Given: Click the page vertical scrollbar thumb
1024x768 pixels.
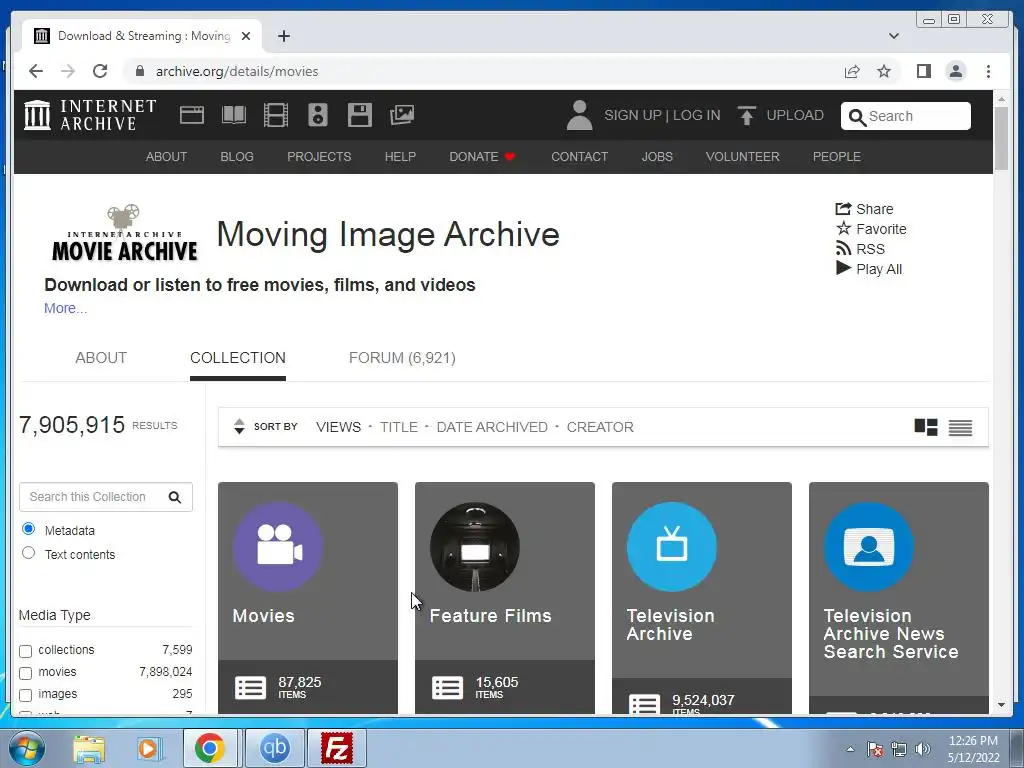Looking at the screenshot, I should [x=1001, y=138].
